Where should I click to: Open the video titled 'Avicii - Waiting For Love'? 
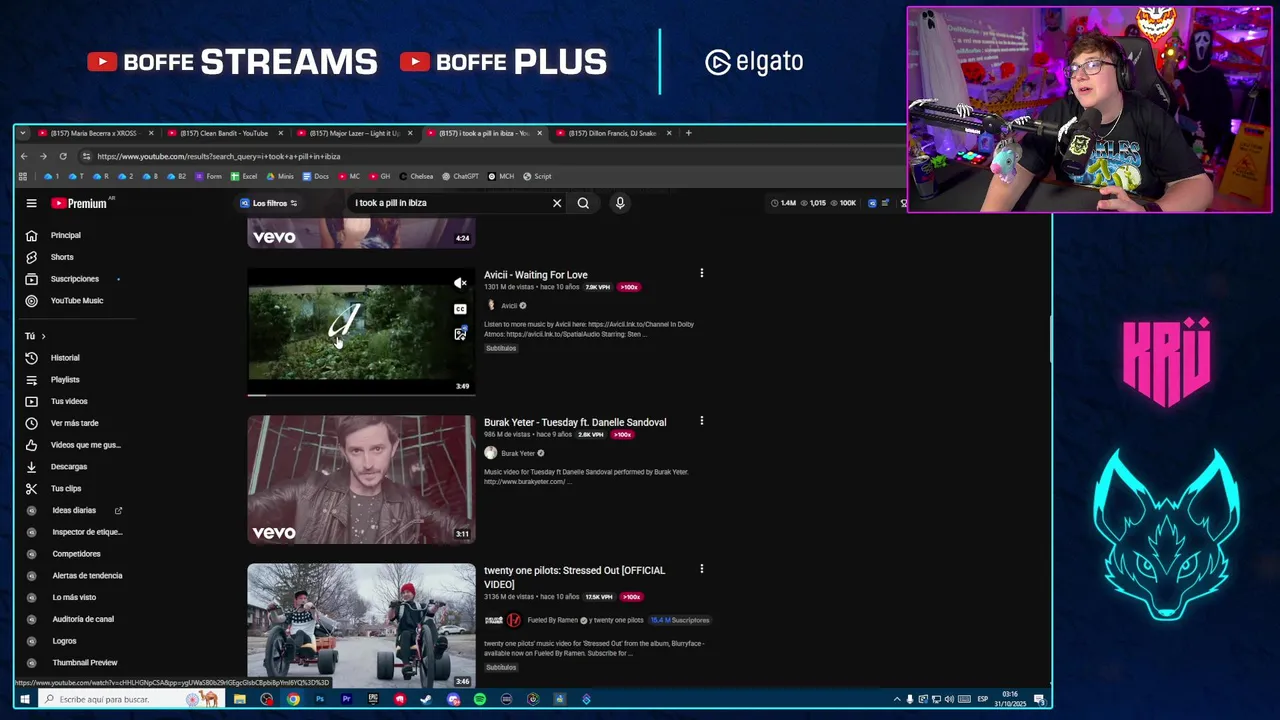(x=536, y=275)
